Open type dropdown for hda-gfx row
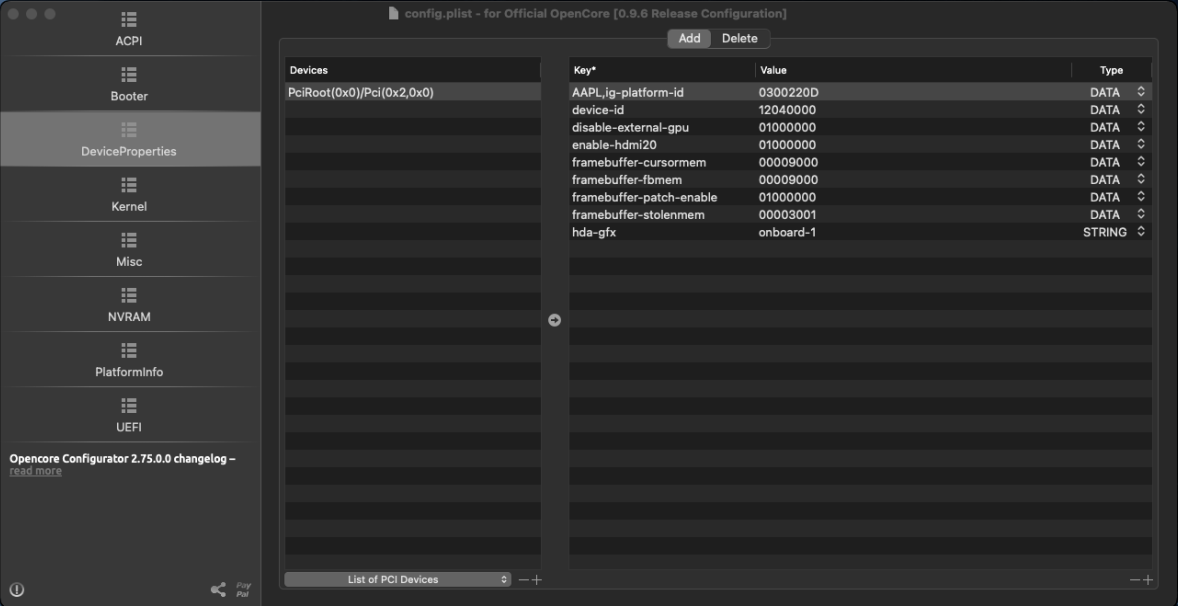 click(x=1141, y=232)
